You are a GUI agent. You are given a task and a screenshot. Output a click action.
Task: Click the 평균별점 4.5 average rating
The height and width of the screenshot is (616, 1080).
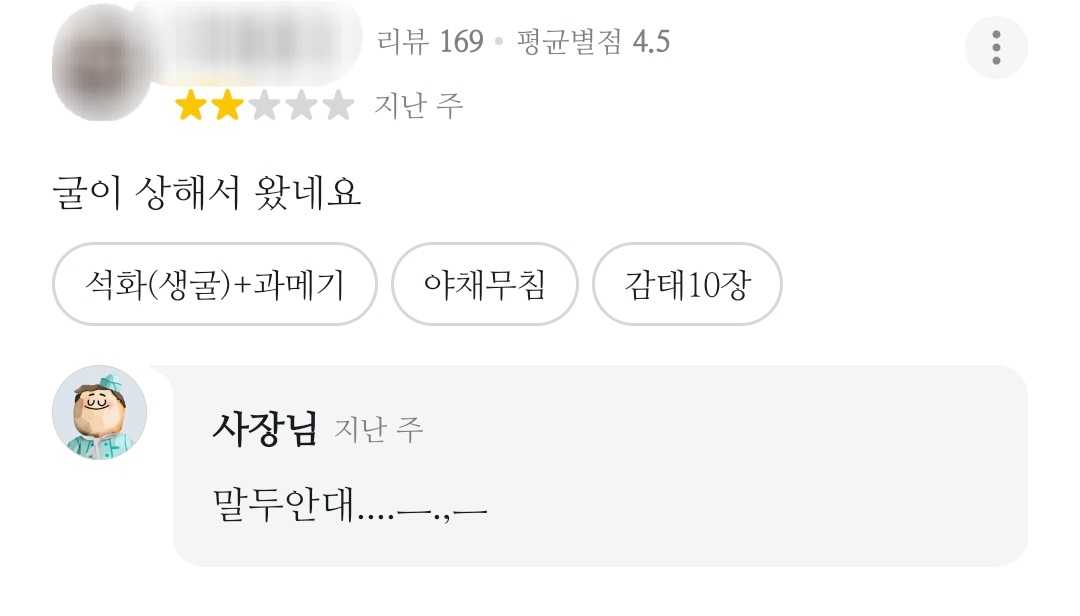pos(593,42)
